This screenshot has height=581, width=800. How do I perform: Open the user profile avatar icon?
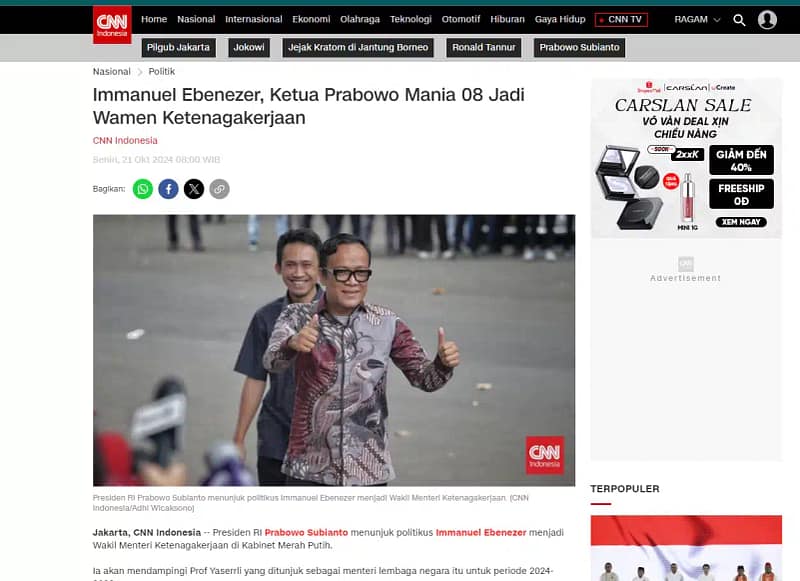click(767, 20)
